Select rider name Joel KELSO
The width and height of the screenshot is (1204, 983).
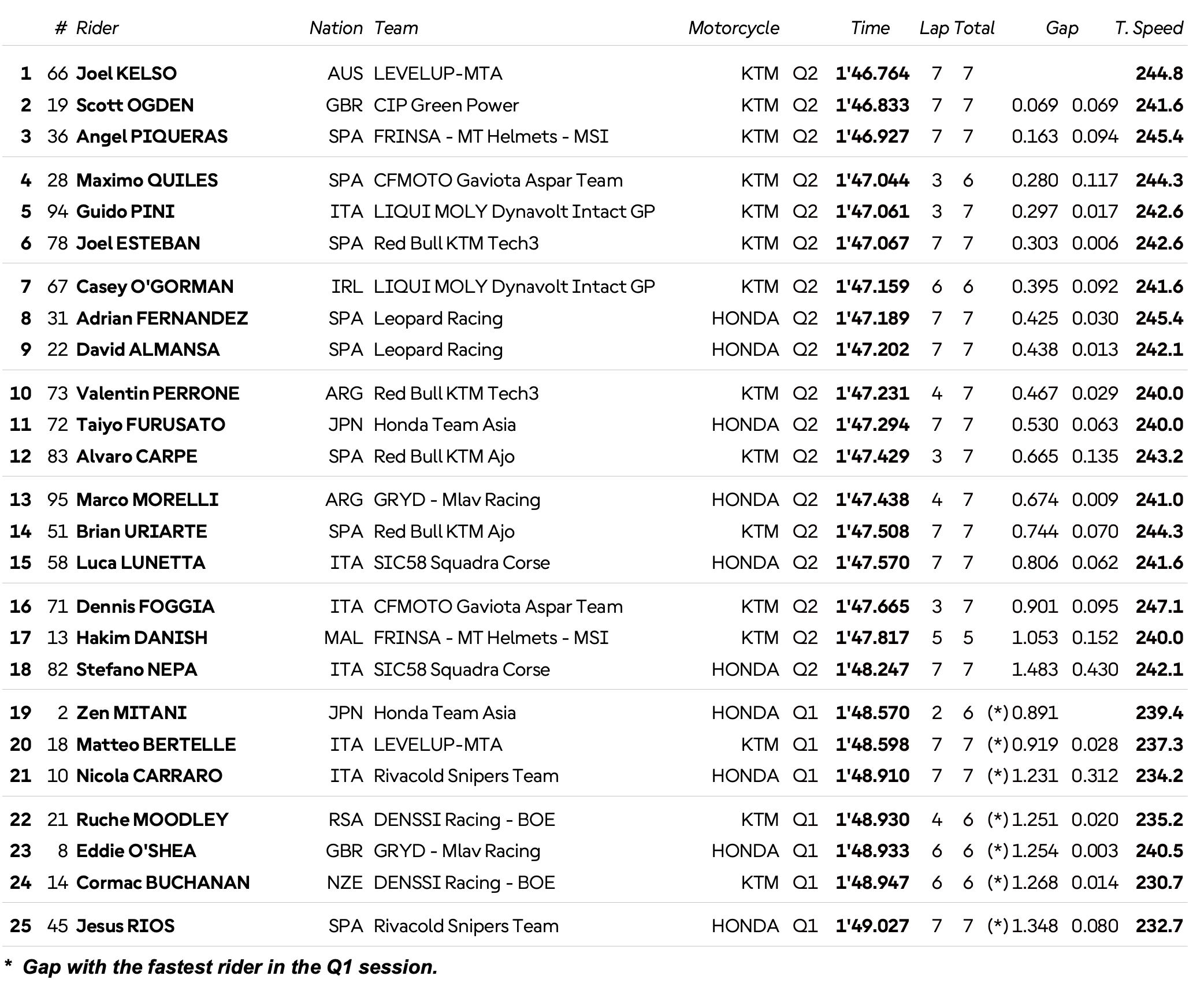coord(127,73)
